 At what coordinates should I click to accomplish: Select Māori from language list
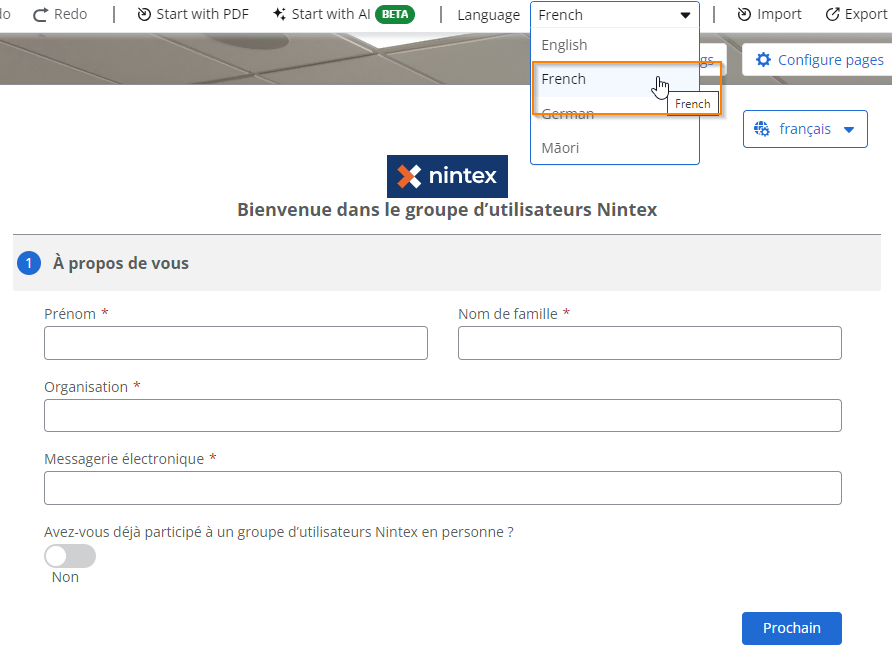click(x=614, y=148)
